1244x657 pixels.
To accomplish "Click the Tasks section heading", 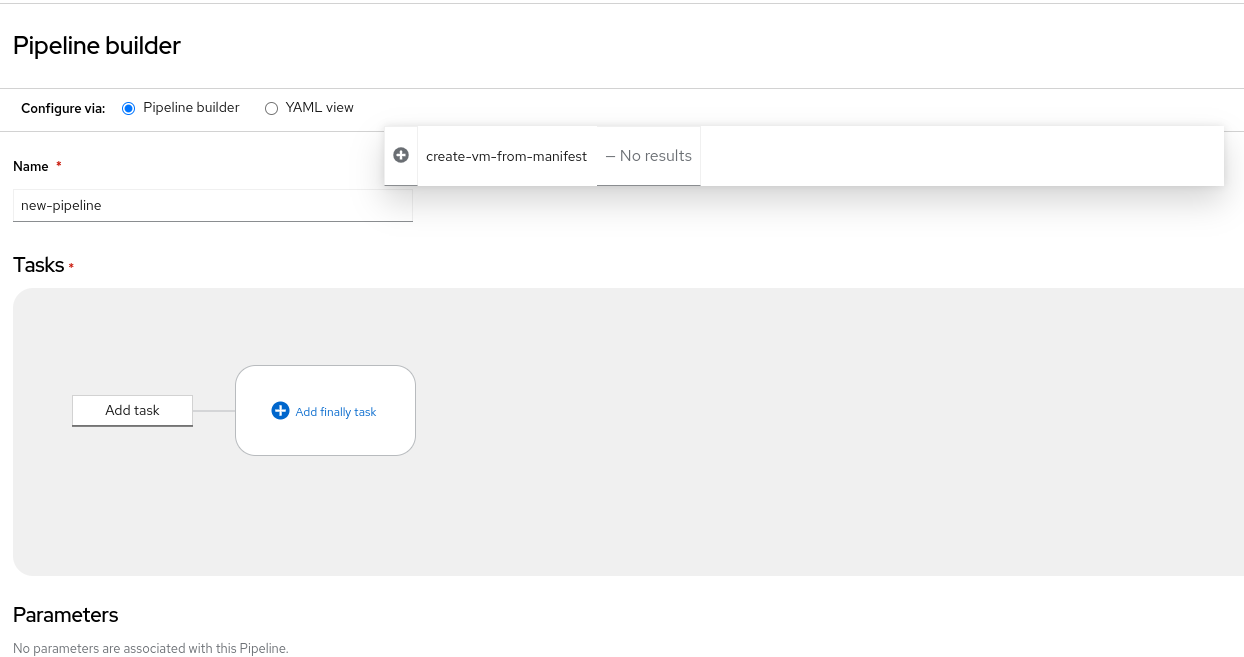I will coord(39,265).
